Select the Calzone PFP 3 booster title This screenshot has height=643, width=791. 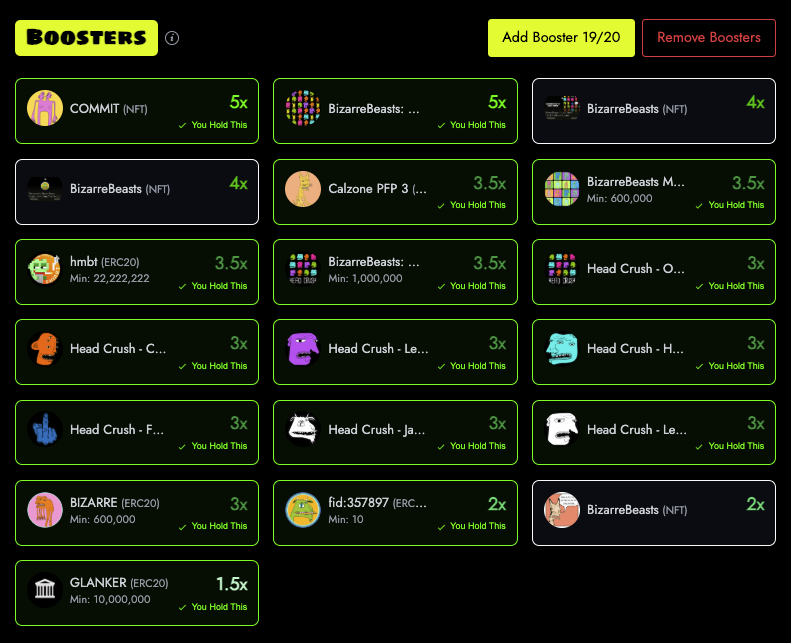point(377,189)
